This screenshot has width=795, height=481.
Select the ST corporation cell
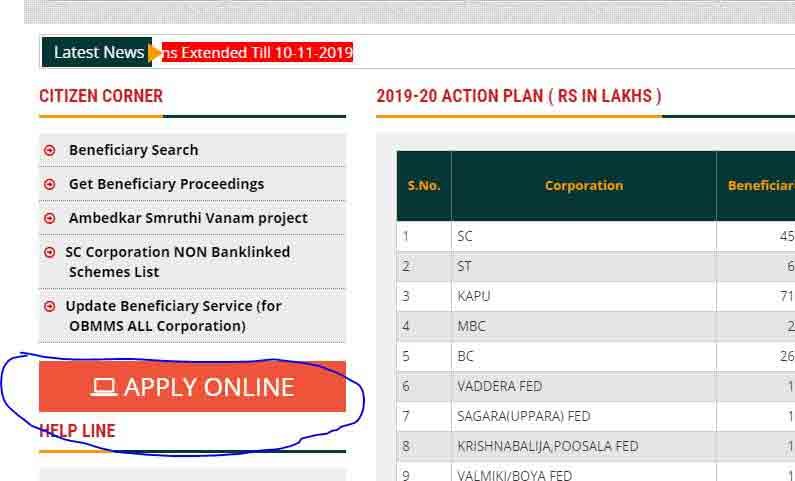click(584, 266)
